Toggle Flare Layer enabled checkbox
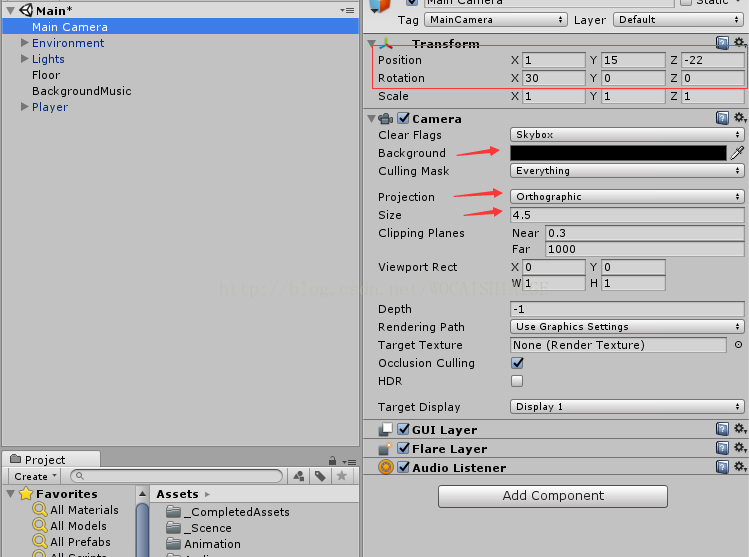 (404, 448)
